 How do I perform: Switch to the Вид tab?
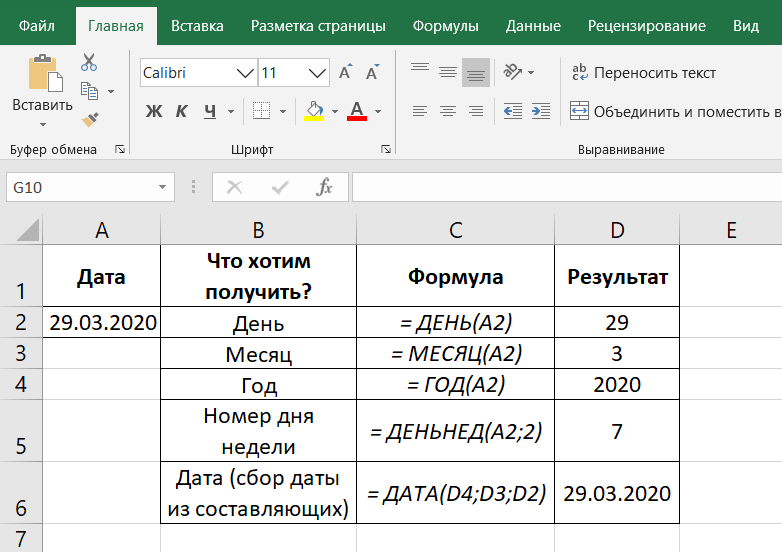click(x=746, y=26)
